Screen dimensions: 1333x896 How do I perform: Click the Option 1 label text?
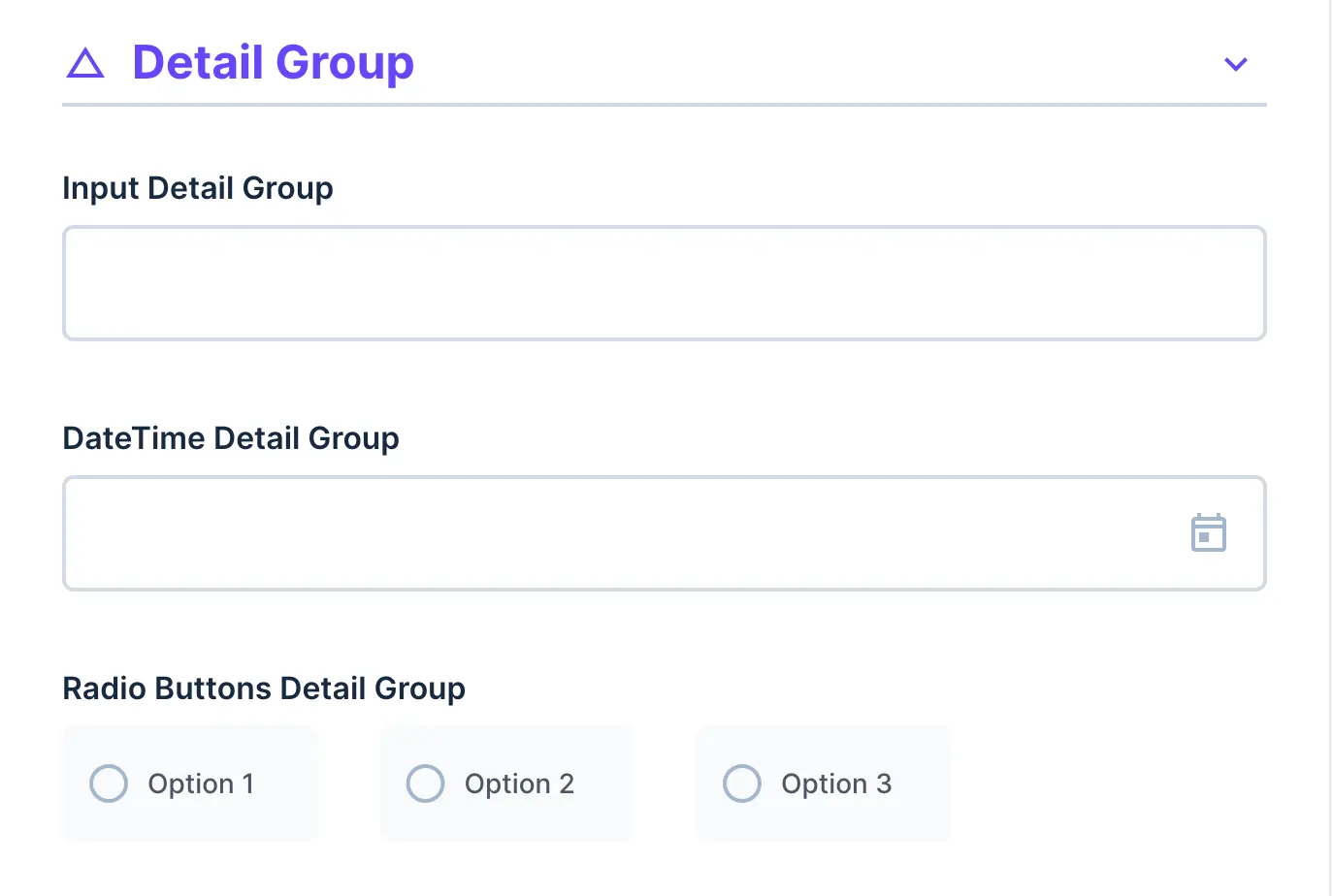click(201, 784)
